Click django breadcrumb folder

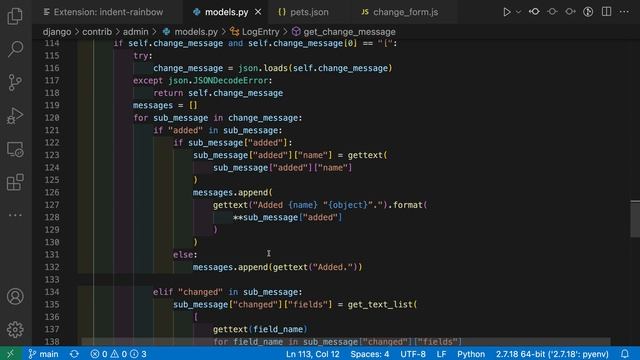point(57,32)
